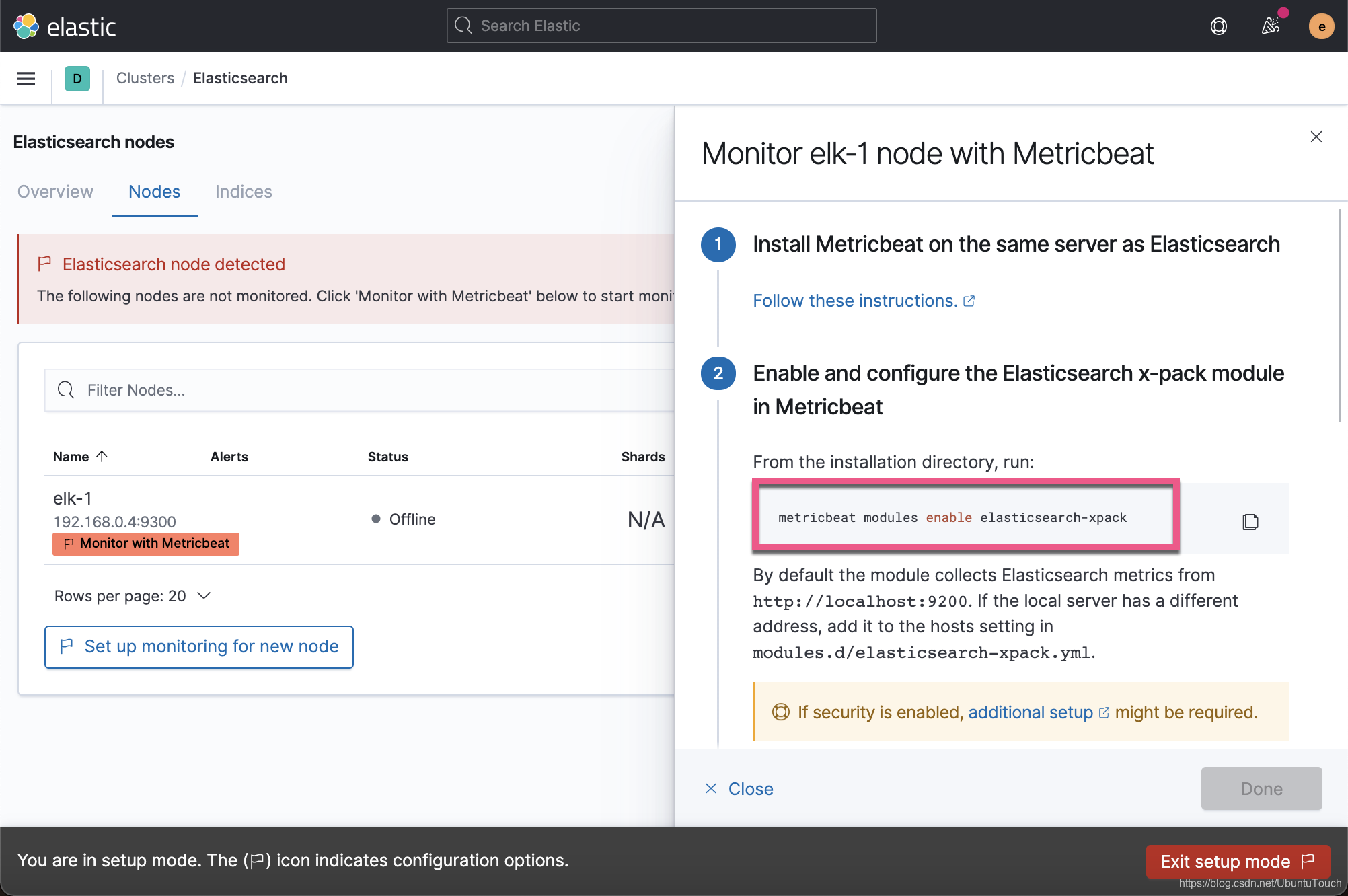Copy the metricbeat command to clipboard
Image resolution: width=1348 pixels, height=896 pixels.
(x=1250, y=521)
